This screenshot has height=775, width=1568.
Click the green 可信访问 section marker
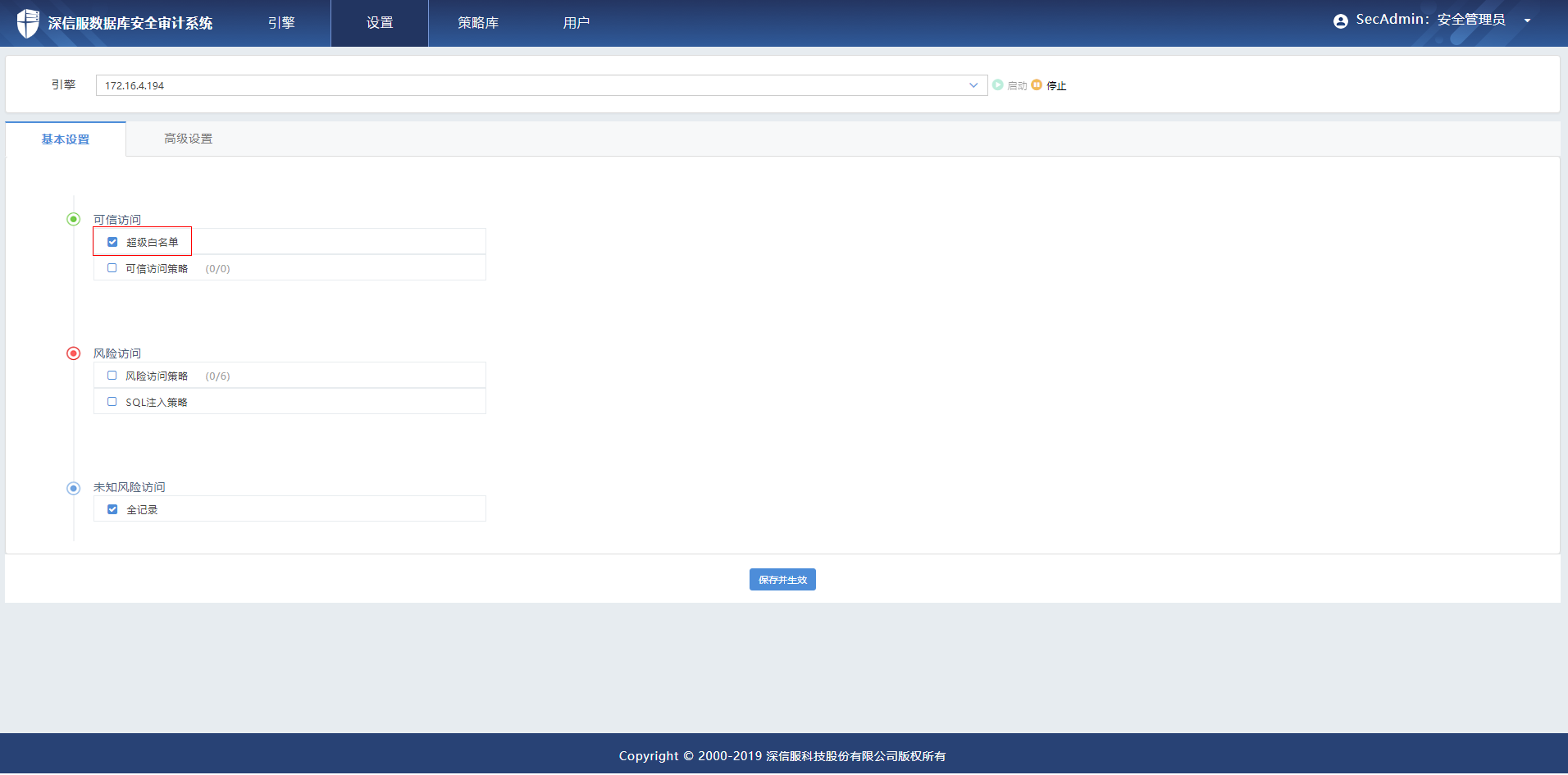pos(74,219)
